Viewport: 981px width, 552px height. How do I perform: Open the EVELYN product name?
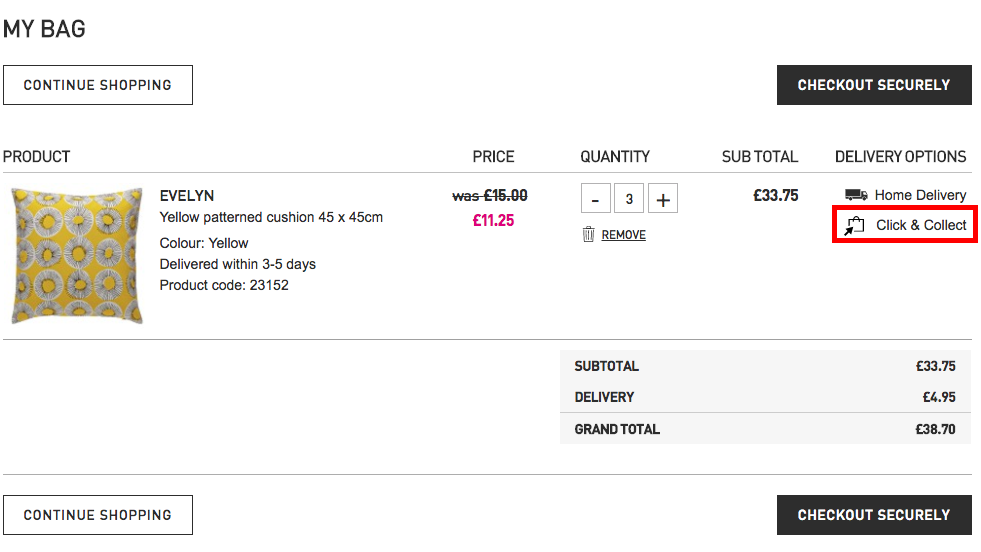pyautogui.click(x=187, y=196)
